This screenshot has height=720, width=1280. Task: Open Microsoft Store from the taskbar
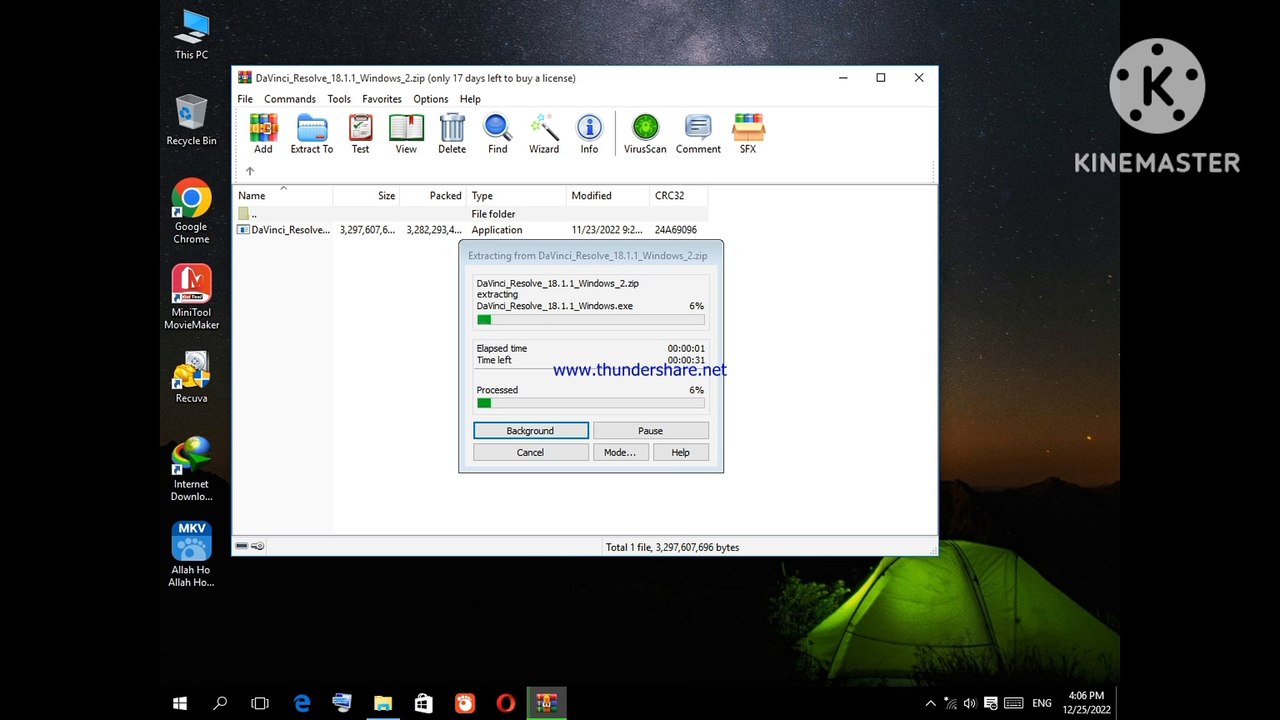(424, 703)
